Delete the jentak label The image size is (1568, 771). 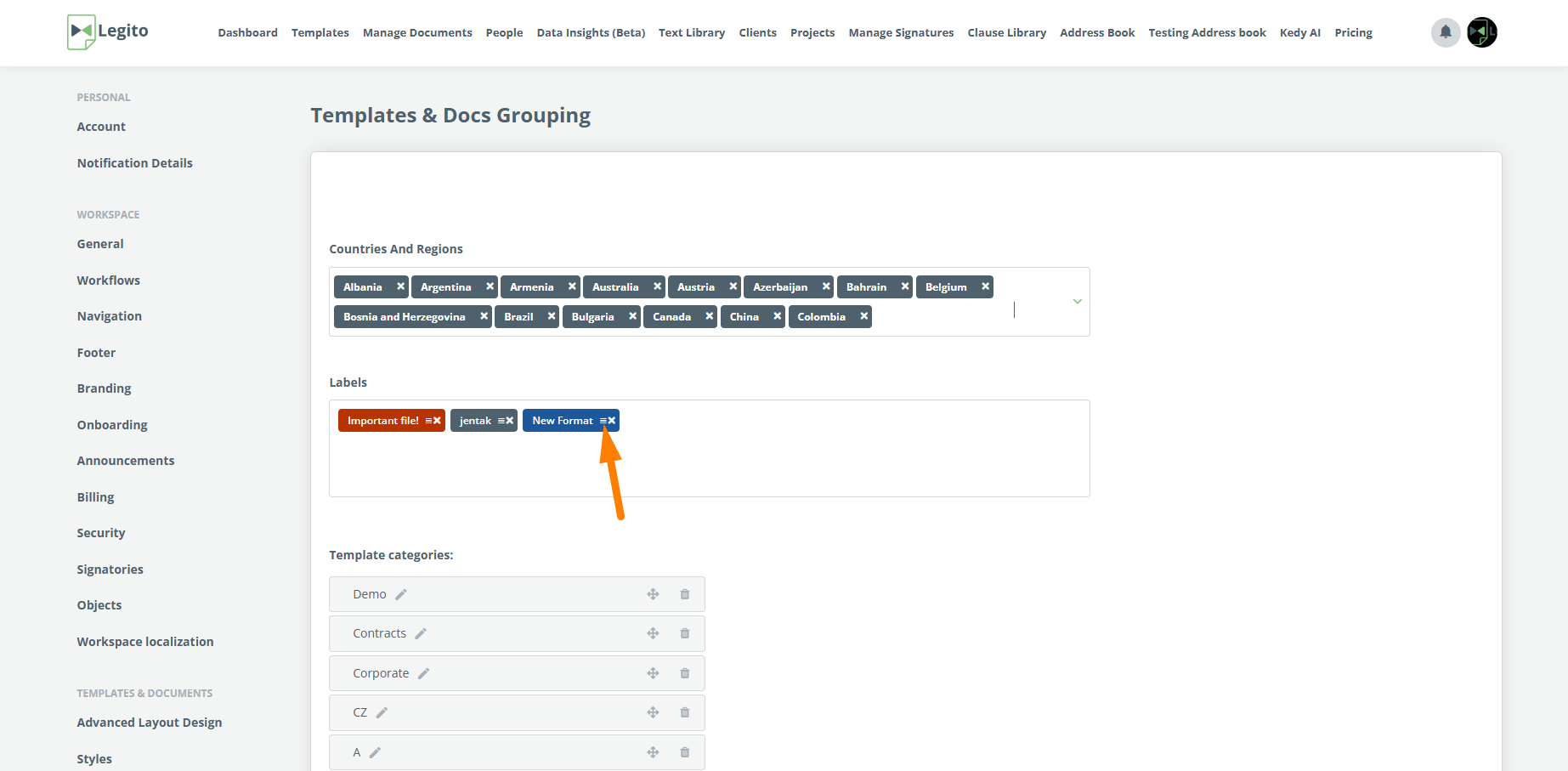(510, 421)
